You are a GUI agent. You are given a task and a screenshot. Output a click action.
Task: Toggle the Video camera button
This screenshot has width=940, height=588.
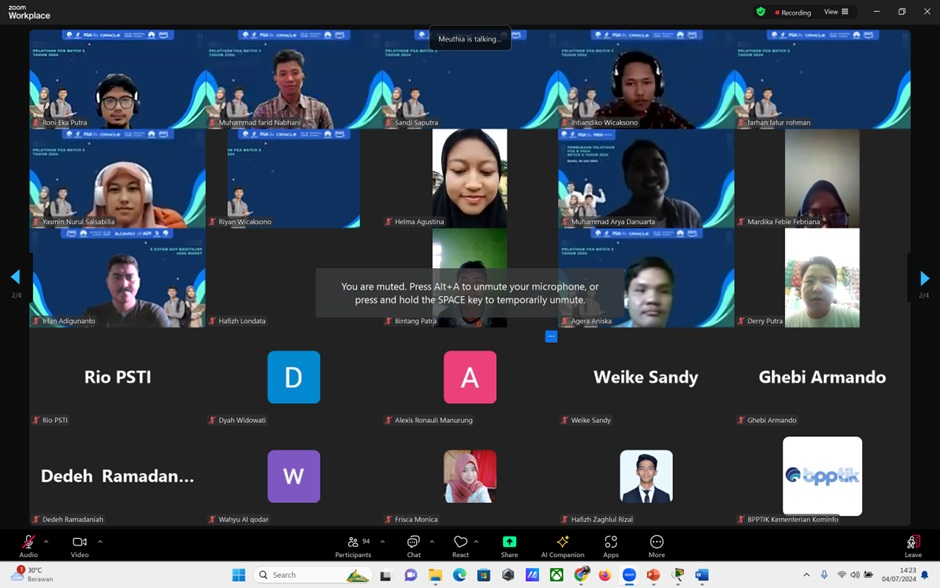79,543
